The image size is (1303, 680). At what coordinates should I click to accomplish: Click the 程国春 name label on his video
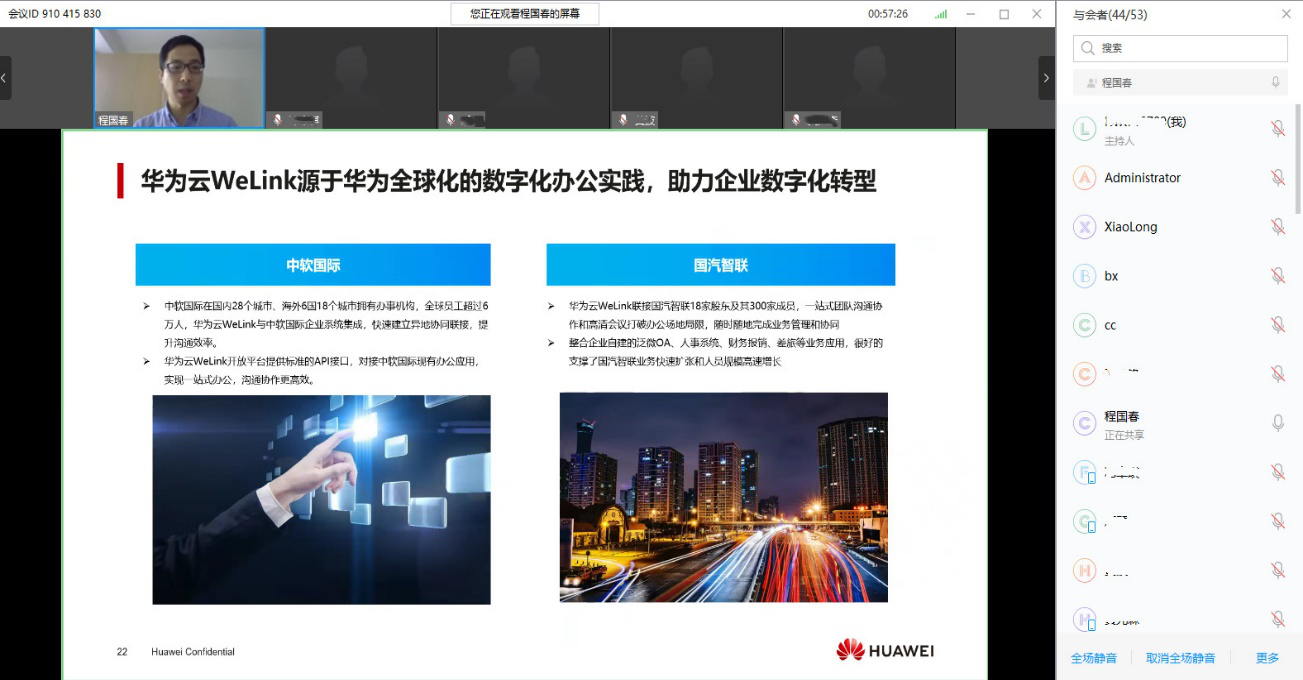pos(113,120)
